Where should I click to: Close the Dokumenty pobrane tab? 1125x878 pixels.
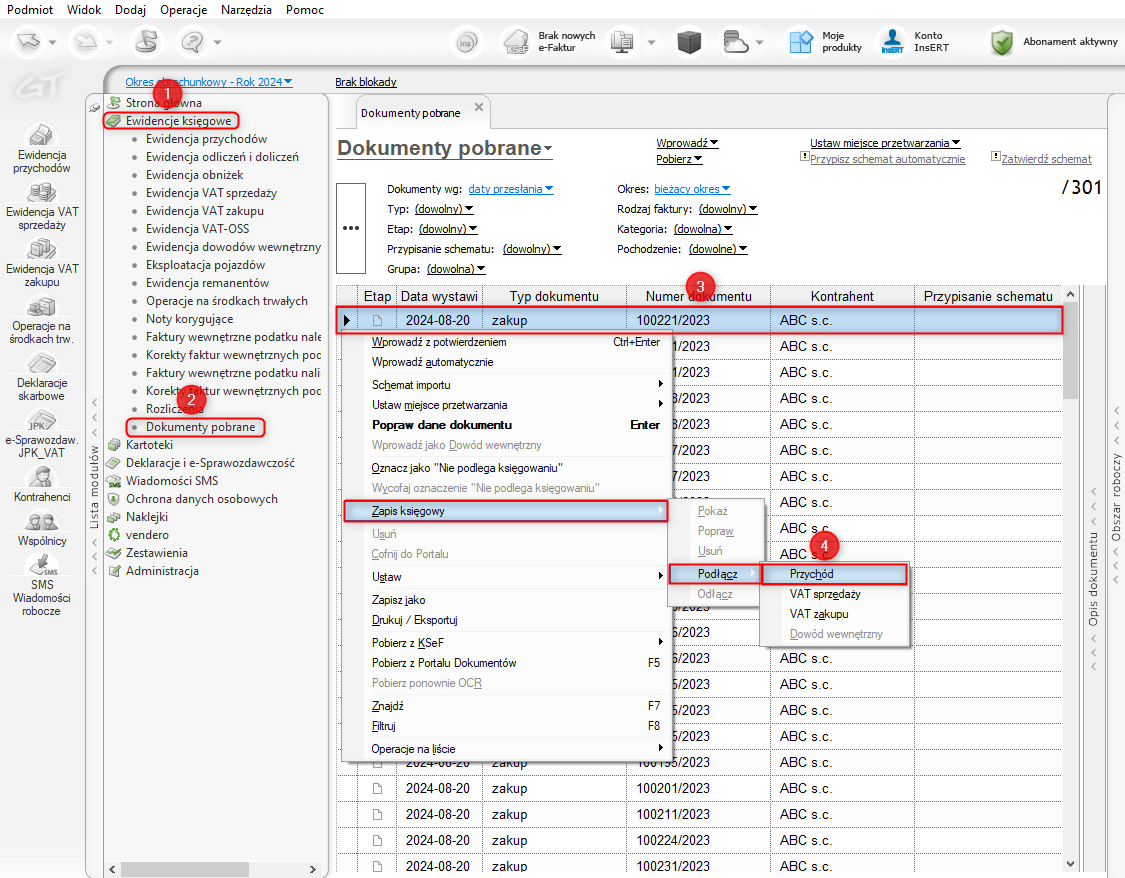[479, 107]
